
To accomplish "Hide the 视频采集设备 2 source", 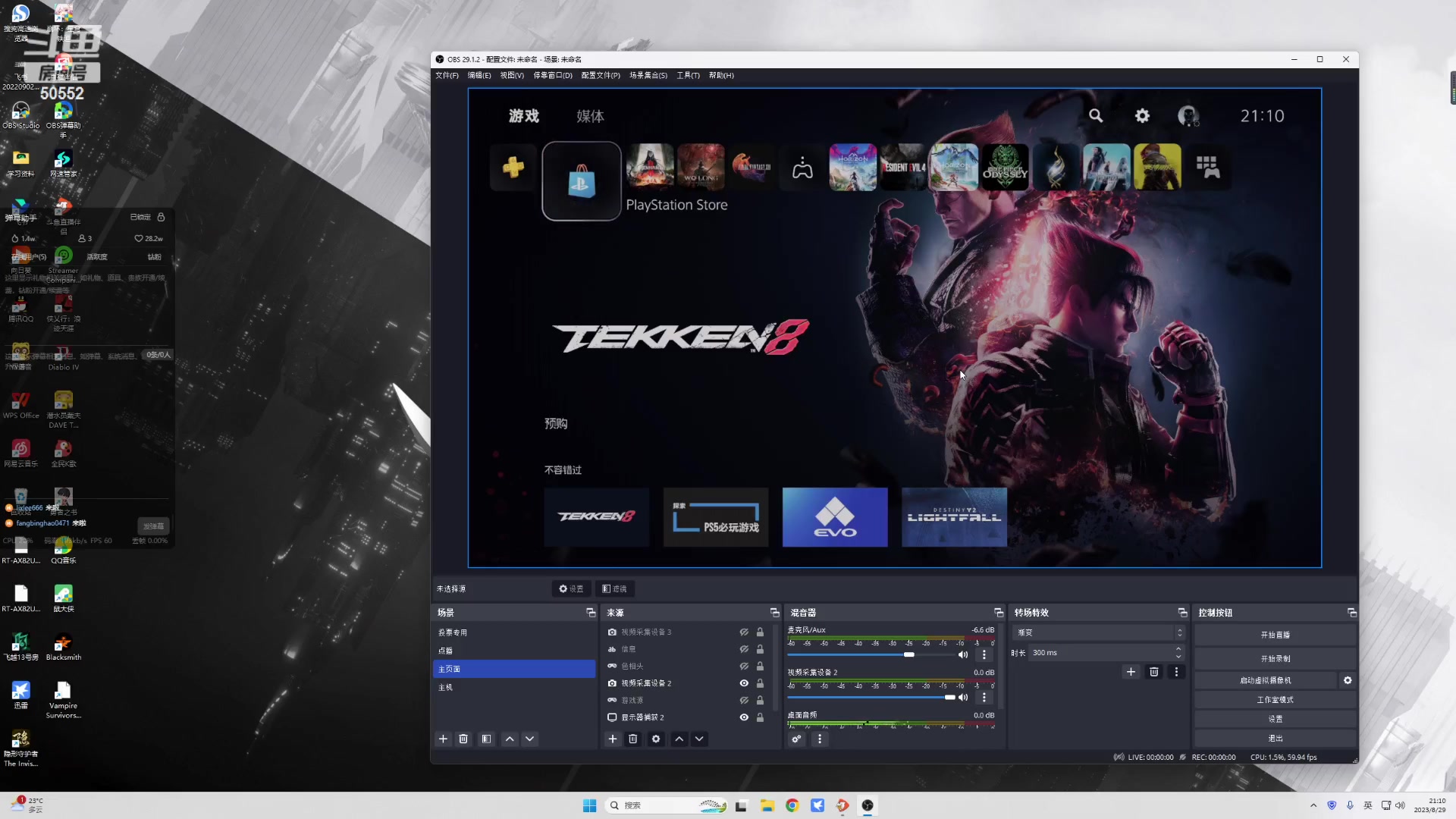I will pos(744,683).
